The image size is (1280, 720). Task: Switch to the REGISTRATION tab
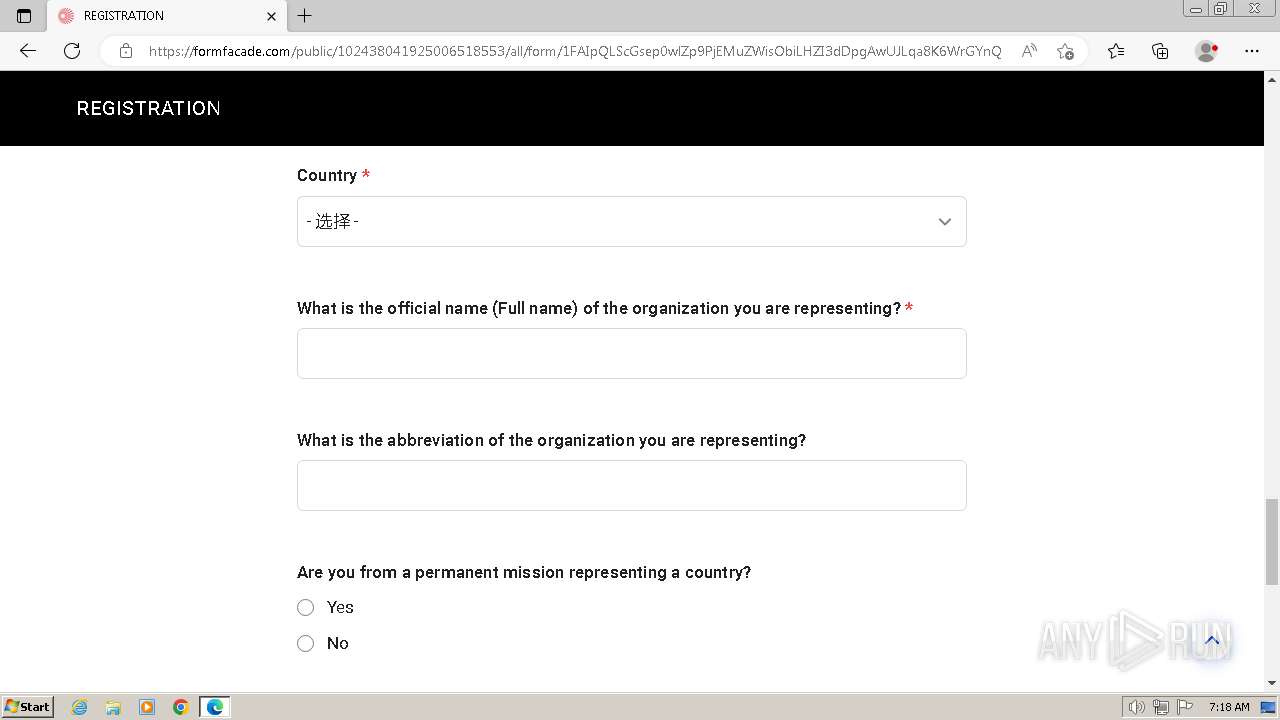coord(160,16)
